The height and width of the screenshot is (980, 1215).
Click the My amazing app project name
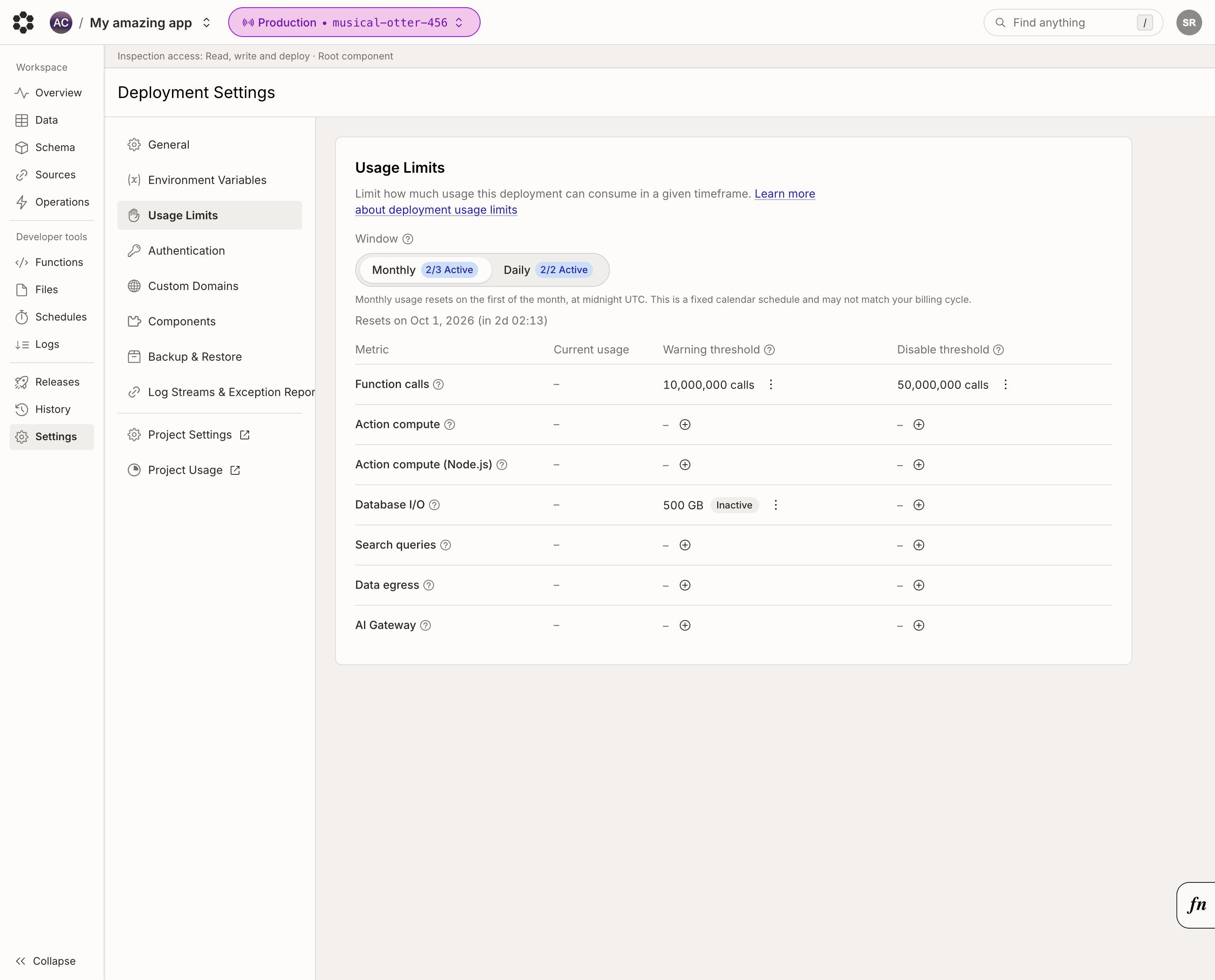pyautogui.click(x=141, y=22)
